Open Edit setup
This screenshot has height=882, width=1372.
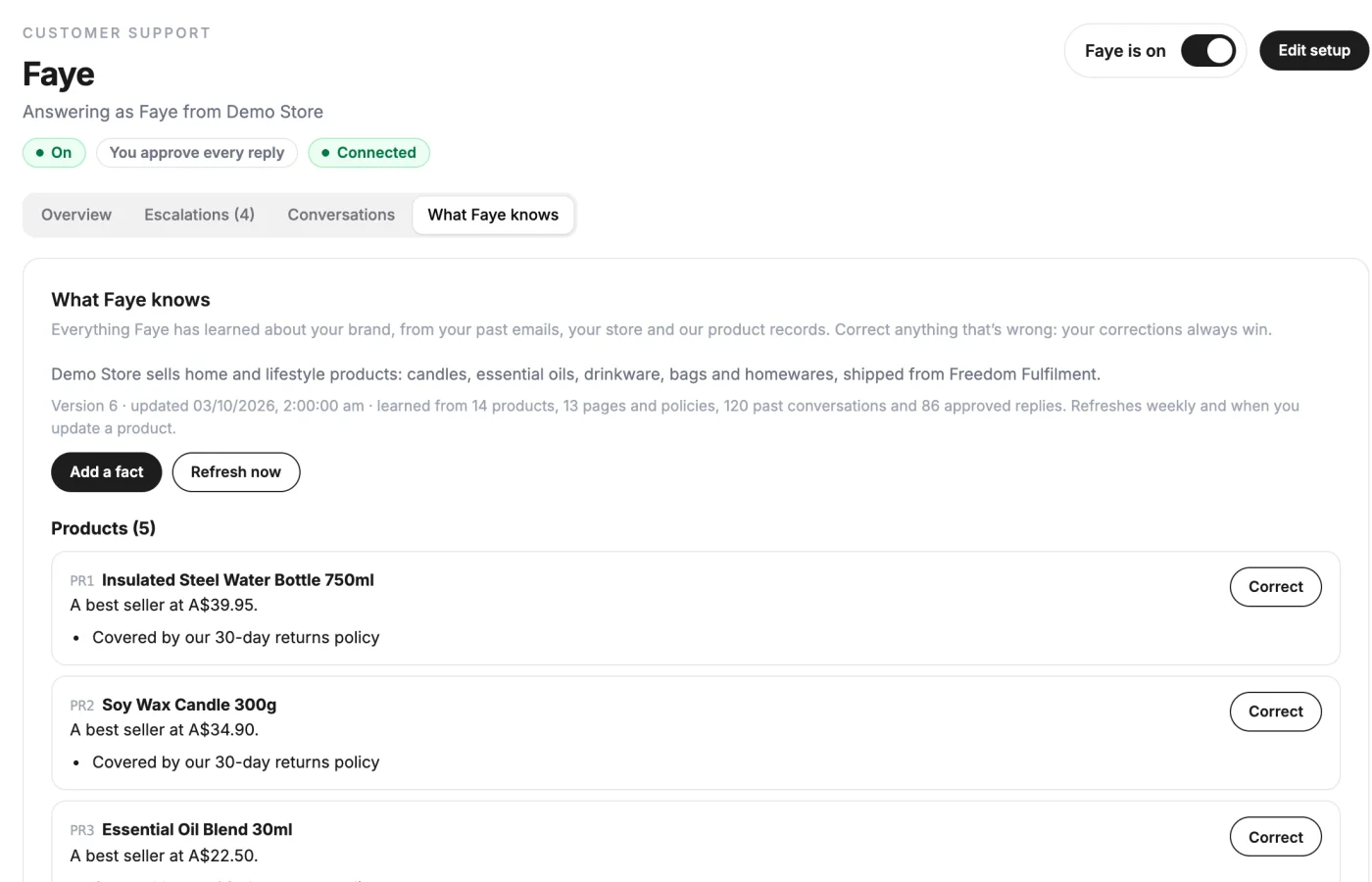[1313, 51]
